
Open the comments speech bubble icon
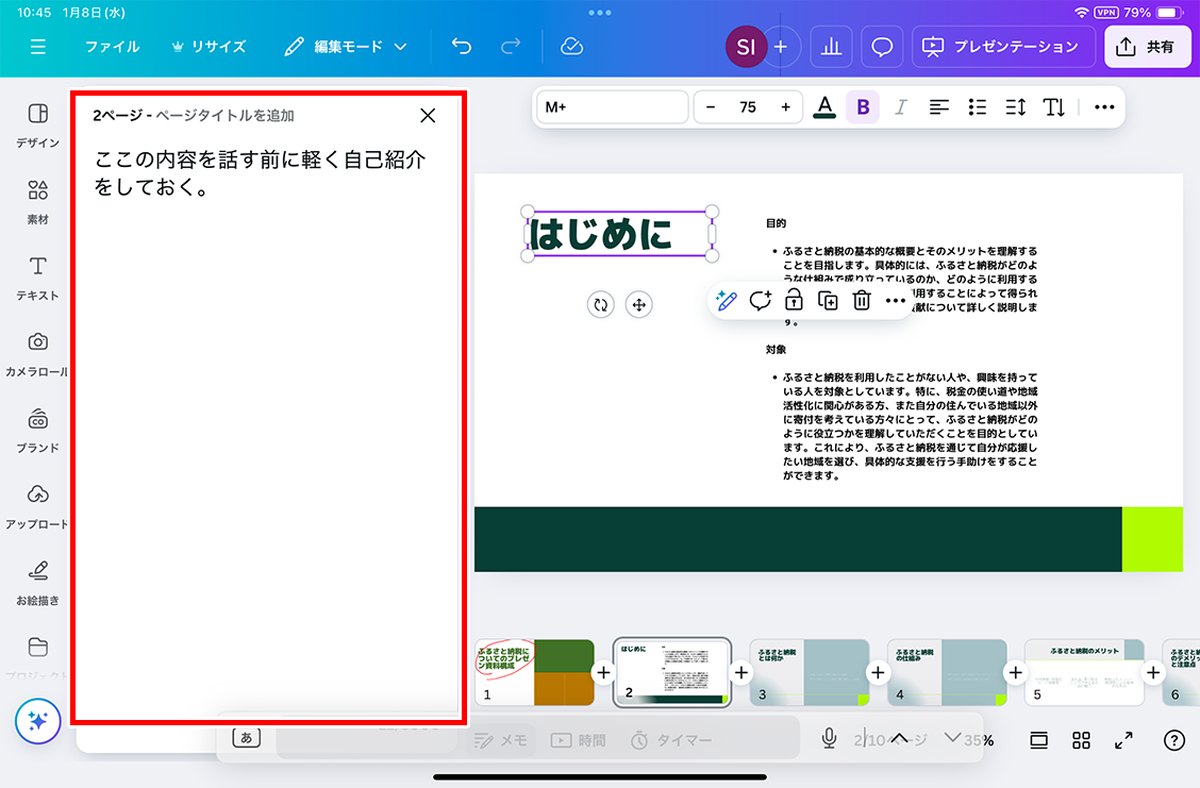882,47
